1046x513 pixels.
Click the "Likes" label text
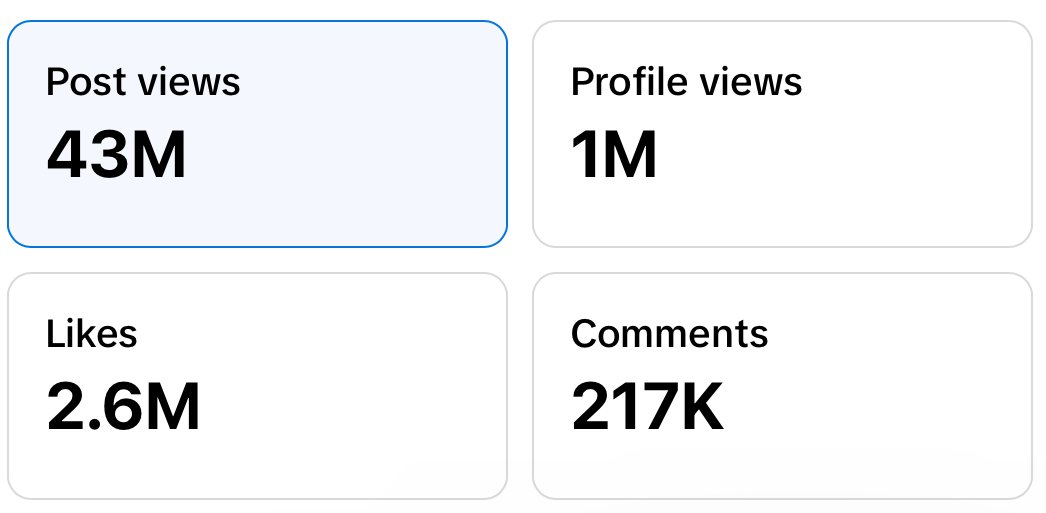click(91, 334)
